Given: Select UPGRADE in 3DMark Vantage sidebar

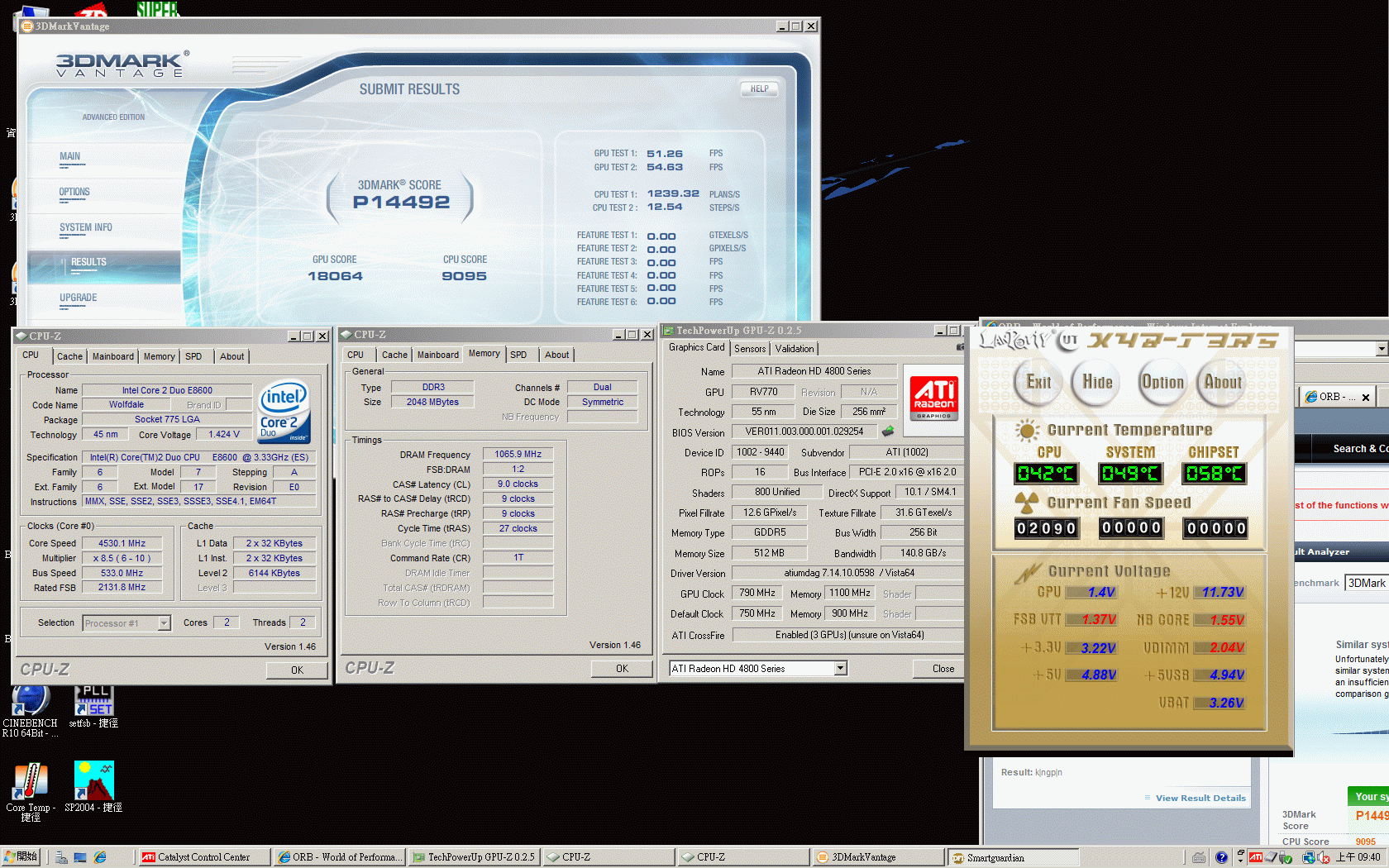Looking at the screenshot, I should (78, 298).
